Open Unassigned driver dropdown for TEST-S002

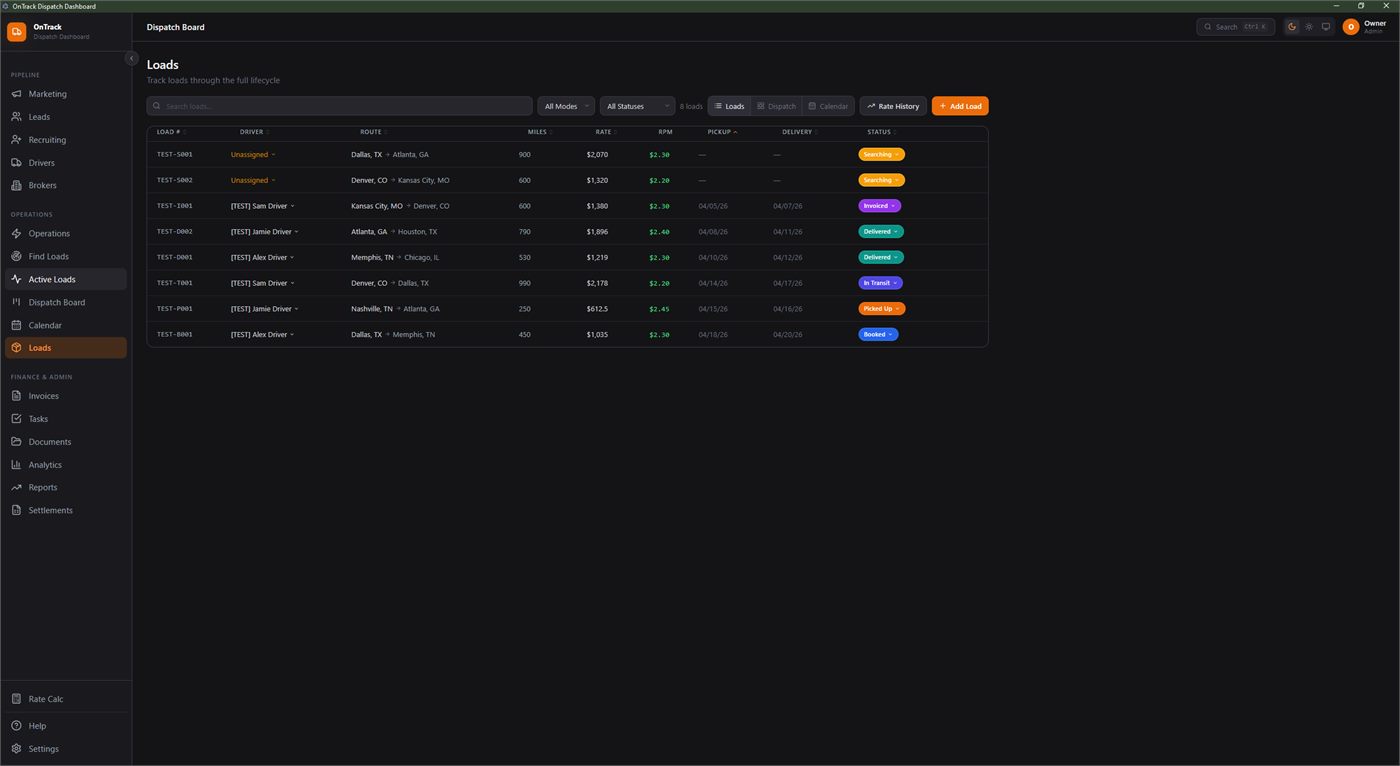point(253,180)
